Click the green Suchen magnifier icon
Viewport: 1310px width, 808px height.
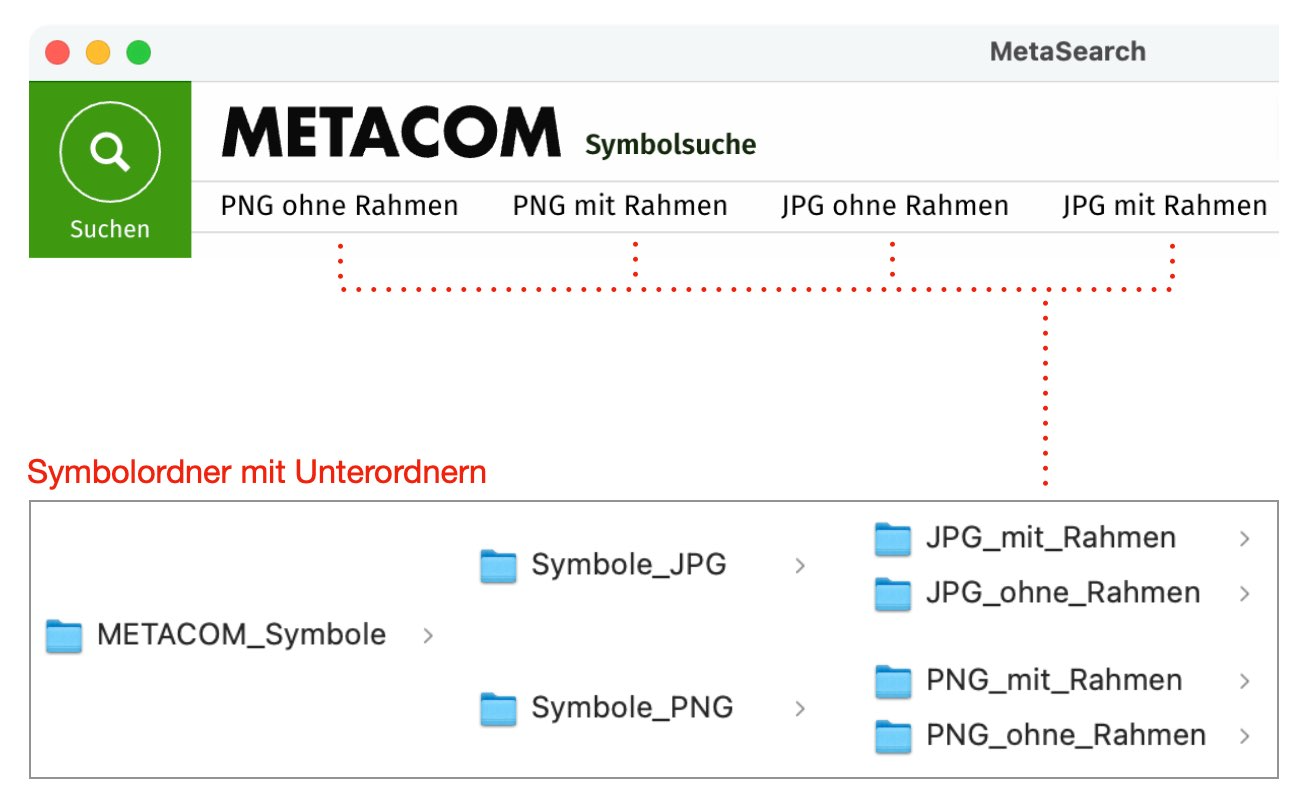click(x=110, y=152)
